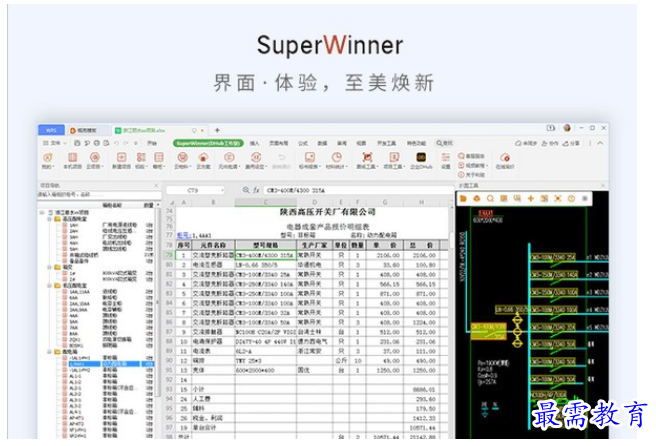Click the 查找 search box in ribbon
Image resolution: width=656 pixels, height=446 pixels.
445,143
